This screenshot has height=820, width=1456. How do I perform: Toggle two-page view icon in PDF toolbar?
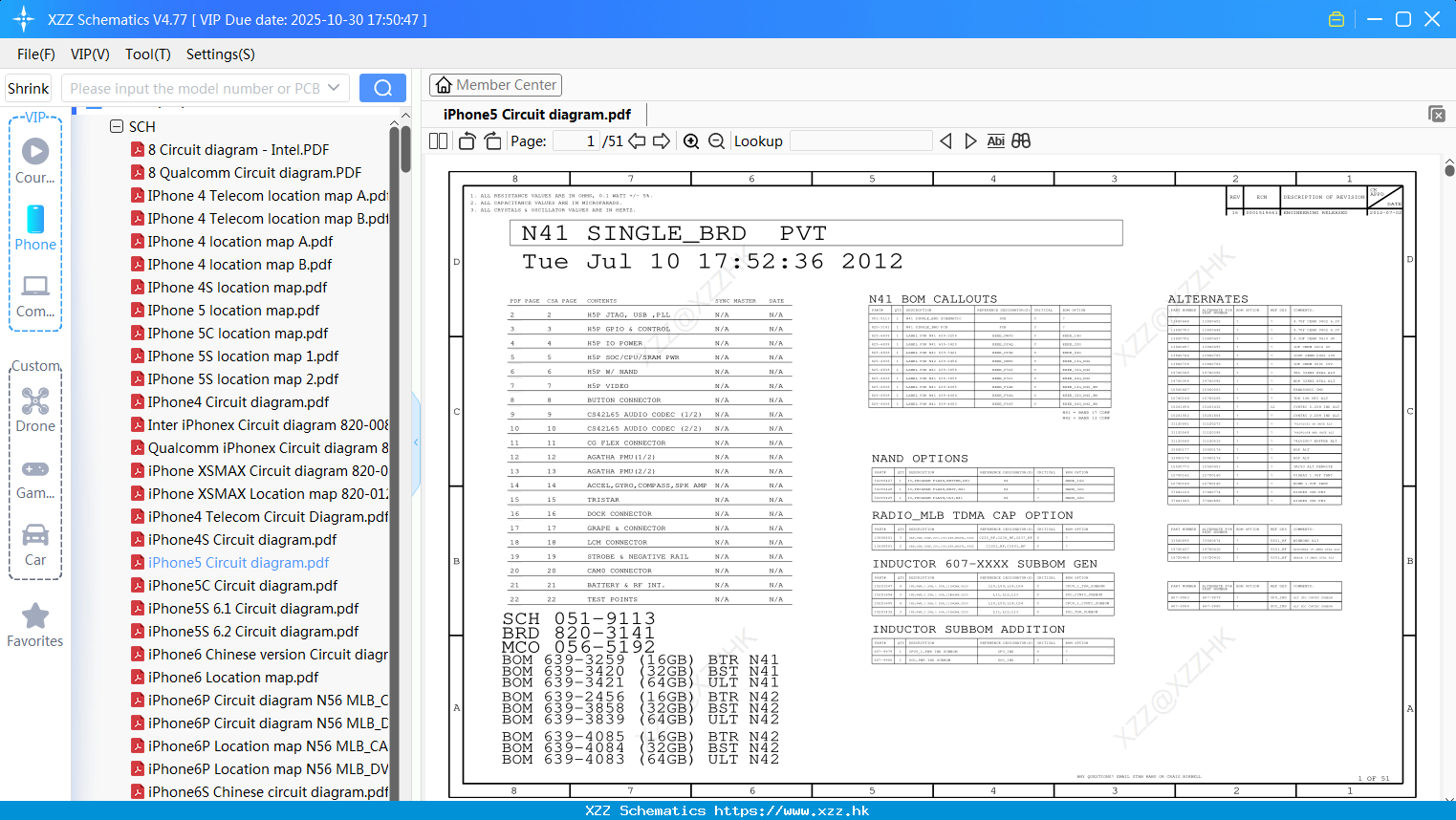439,141
